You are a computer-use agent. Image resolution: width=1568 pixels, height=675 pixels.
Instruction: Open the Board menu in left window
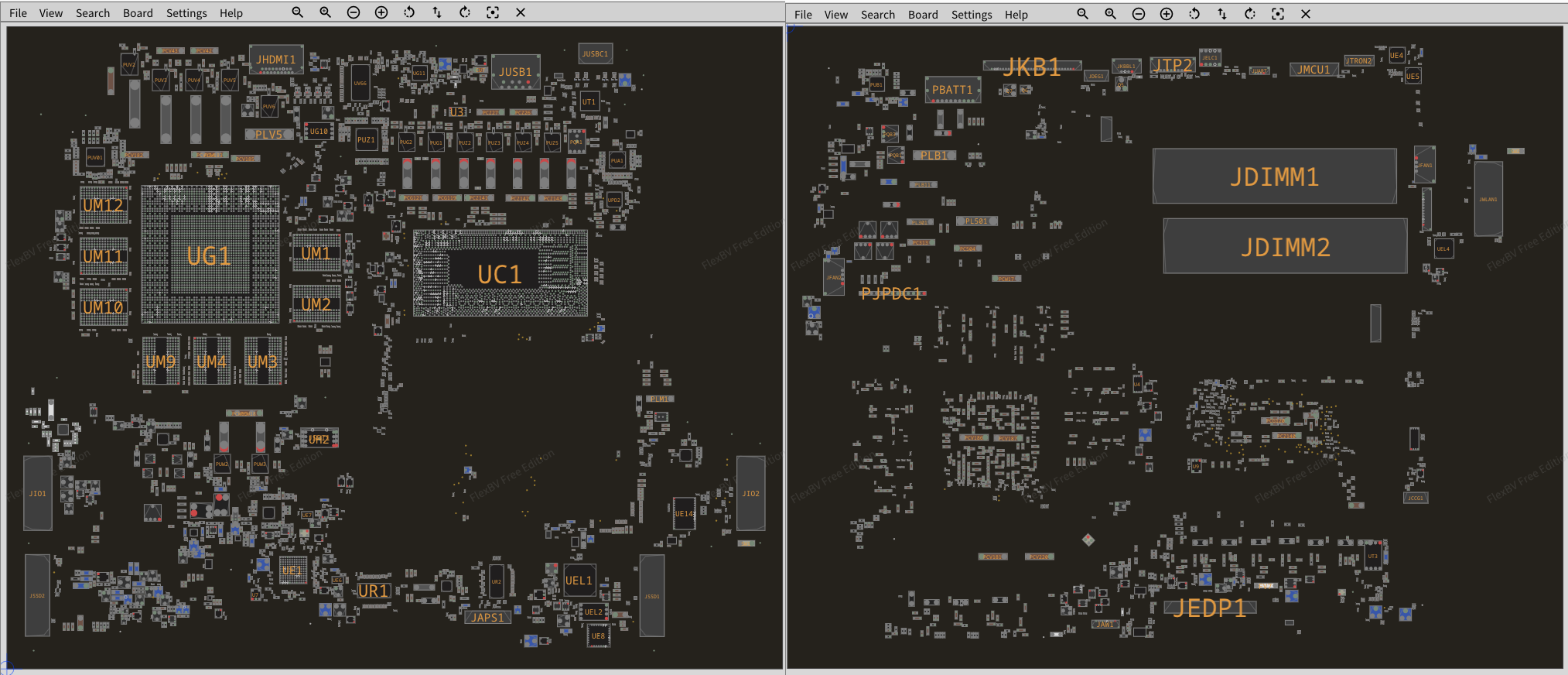[138, 13]
